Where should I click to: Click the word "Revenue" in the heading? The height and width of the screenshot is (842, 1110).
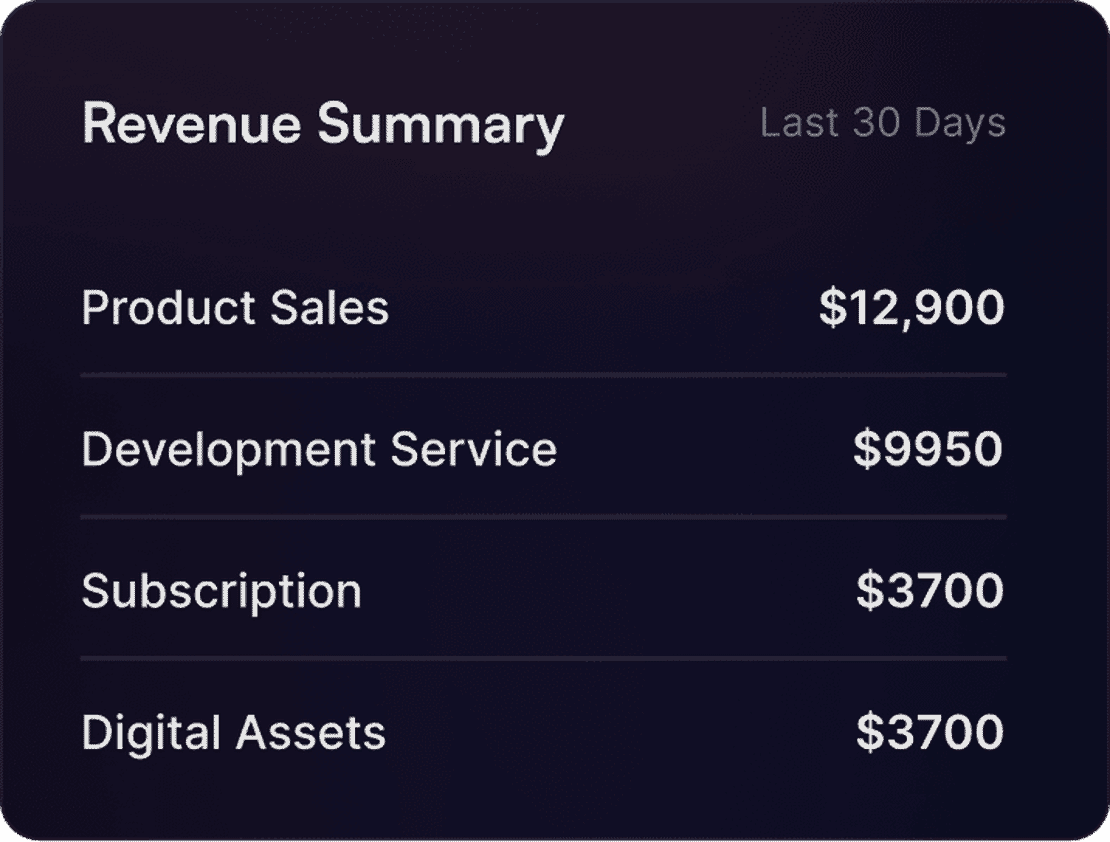coord(191,125)
